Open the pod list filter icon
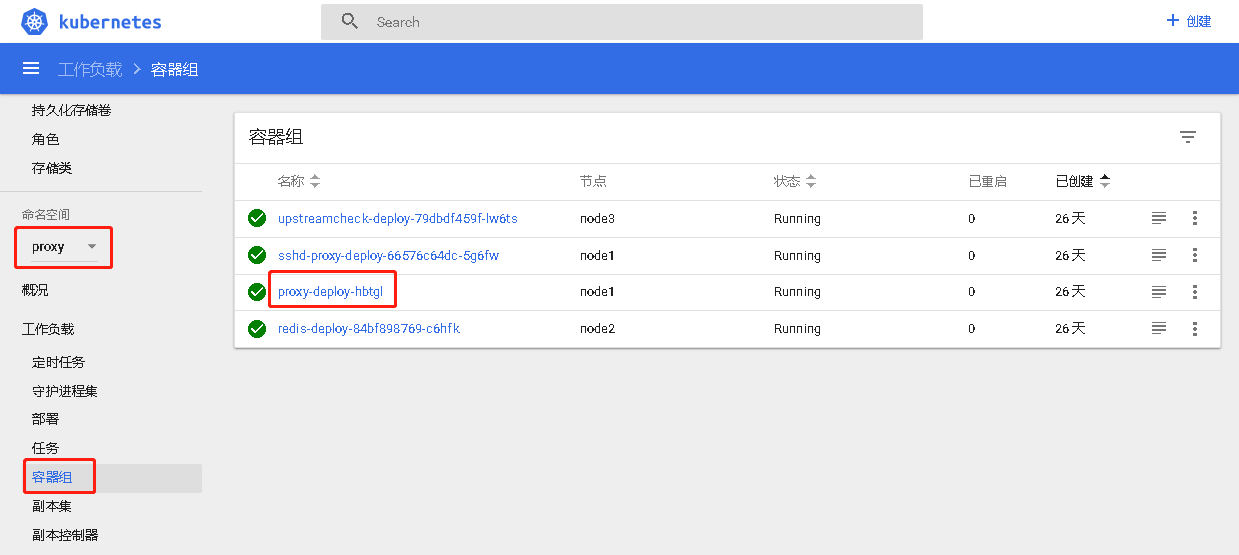The image size is (1239, 555). 1187,138
